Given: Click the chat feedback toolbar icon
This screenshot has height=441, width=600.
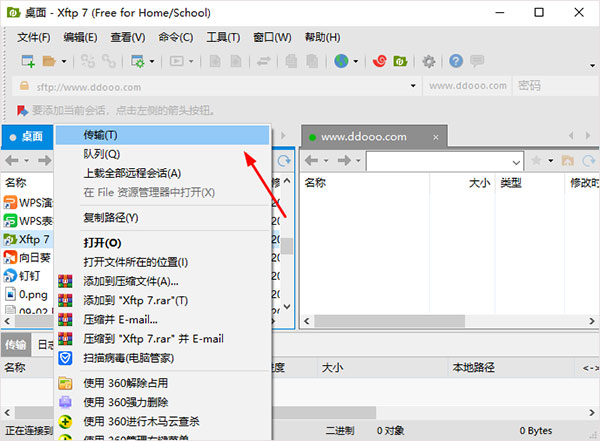Looking at the screenshot, I should coord(477,61).
